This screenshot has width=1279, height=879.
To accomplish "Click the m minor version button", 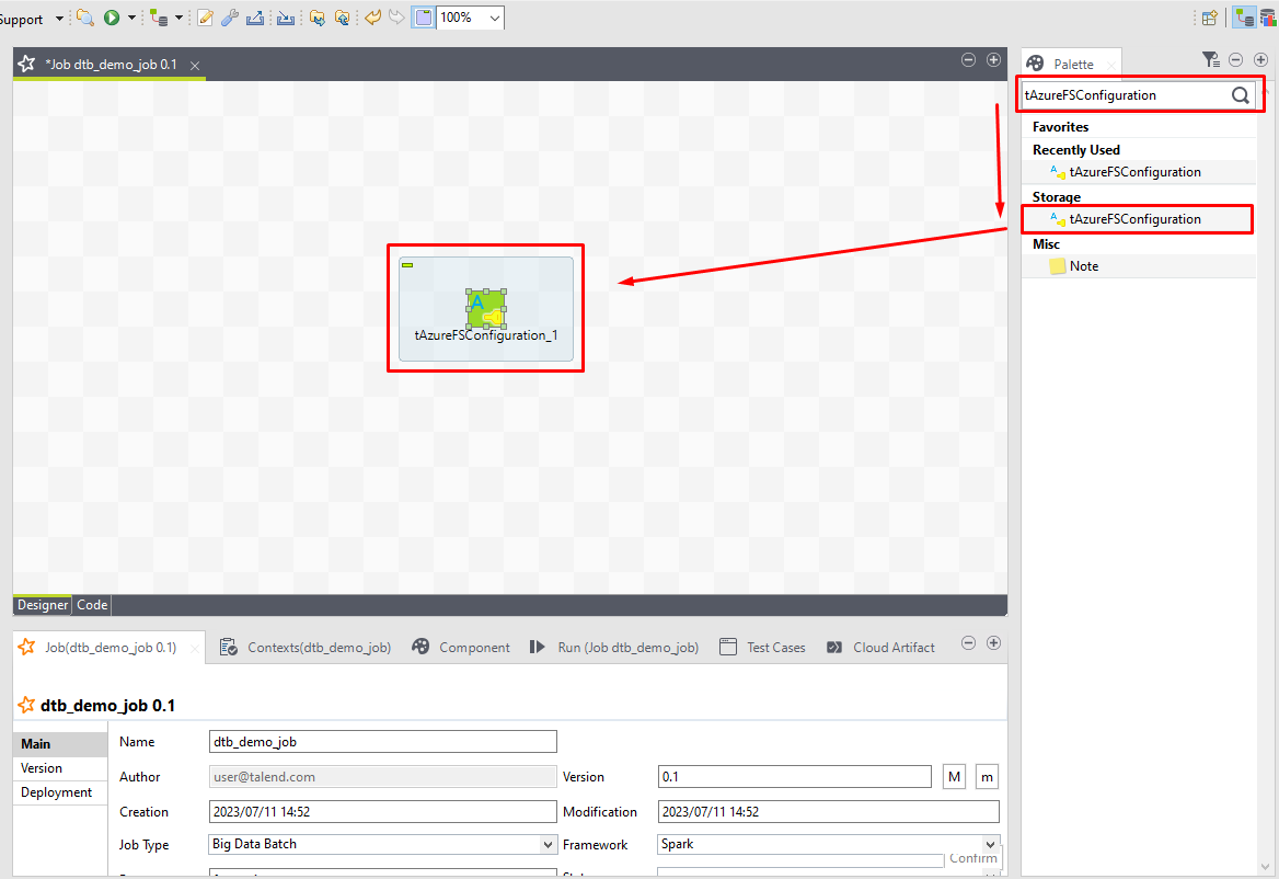I will [987, 777].
